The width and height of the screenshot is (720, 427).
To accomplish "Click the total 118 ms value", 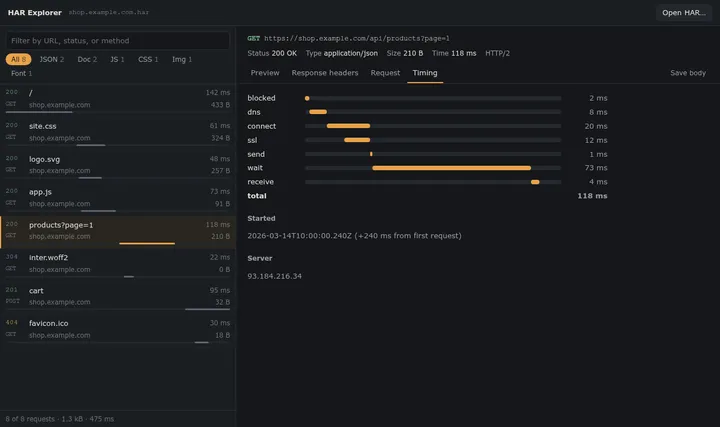I will [x=592, y=196].
